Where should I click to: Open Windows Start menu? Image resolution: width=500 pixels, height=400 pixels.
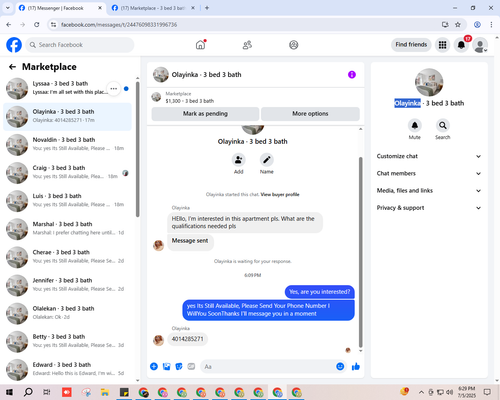[9, 392]
